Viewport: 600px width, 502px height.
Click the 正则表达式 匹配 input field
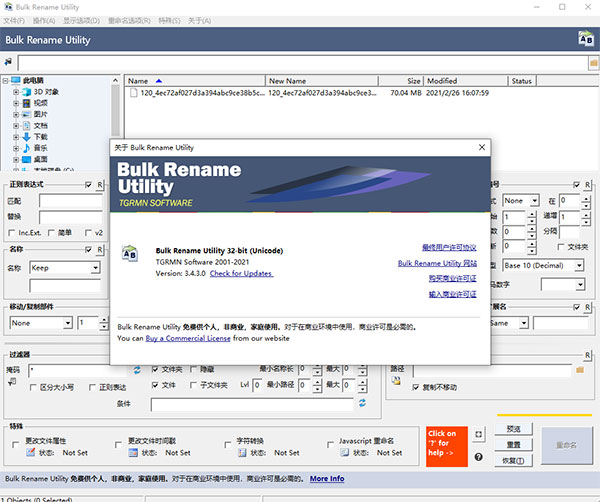(71, 201)
